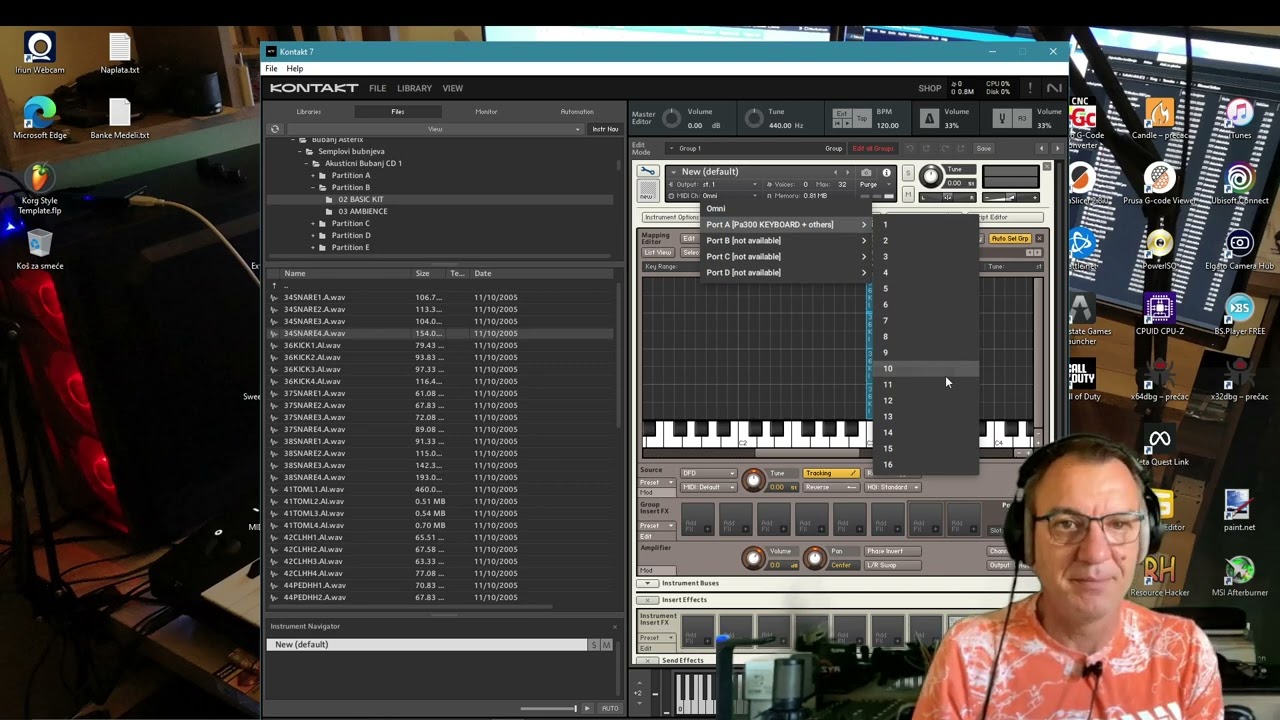The image size is (1280, 720).
Task: Toggle Phase Invert in Amplifier
Action: point(892,551)
